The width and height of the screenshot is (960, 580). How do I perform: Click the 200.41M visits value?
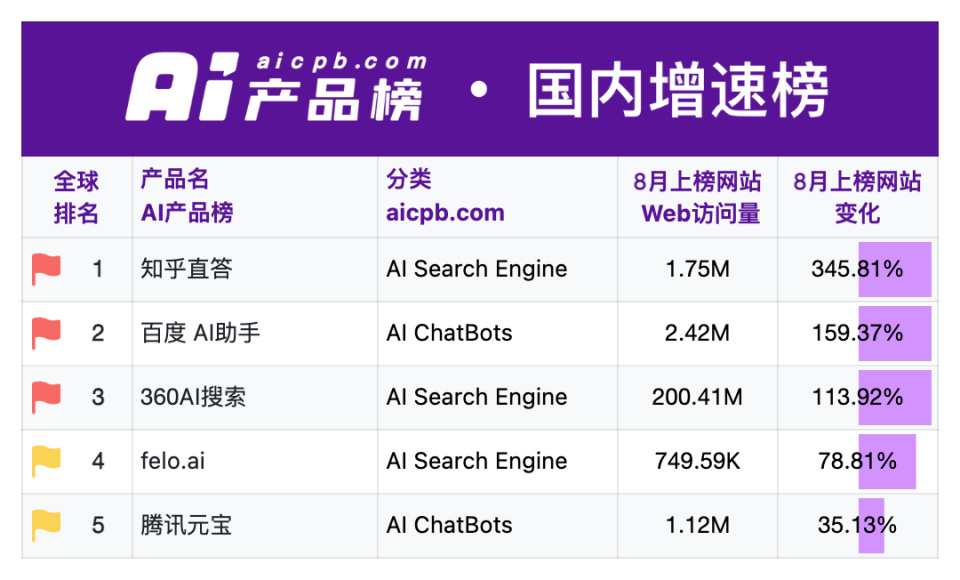click(697, 397)
